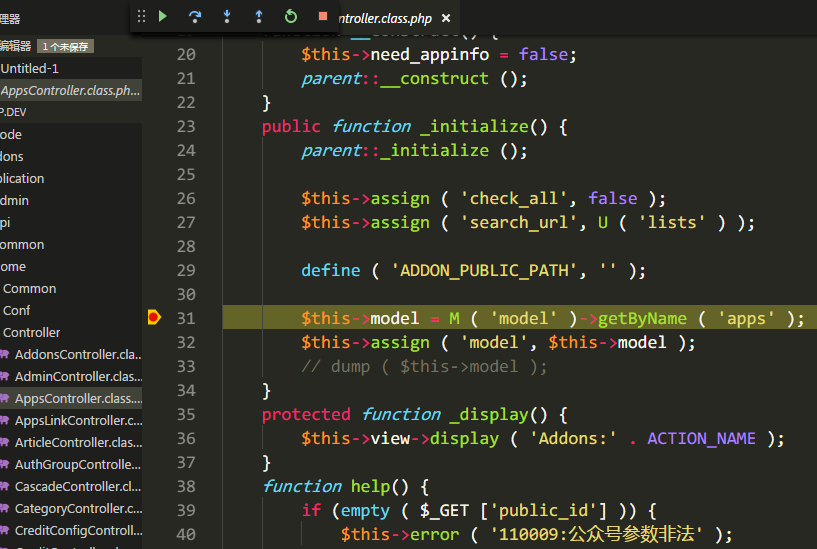Click 'lists' string on line 27
The image size is (817, 549).
[672, 223]
